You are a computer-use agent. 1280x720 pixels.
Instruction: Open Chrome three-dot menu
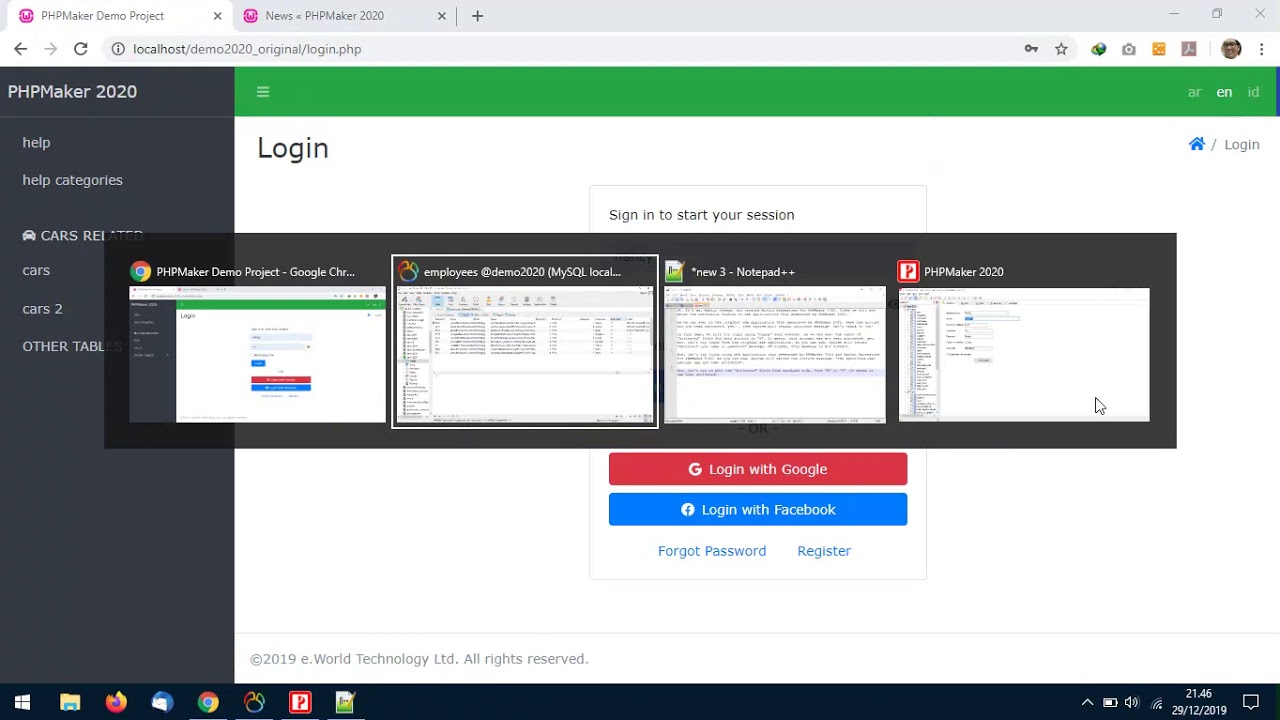coord(1262,49)
